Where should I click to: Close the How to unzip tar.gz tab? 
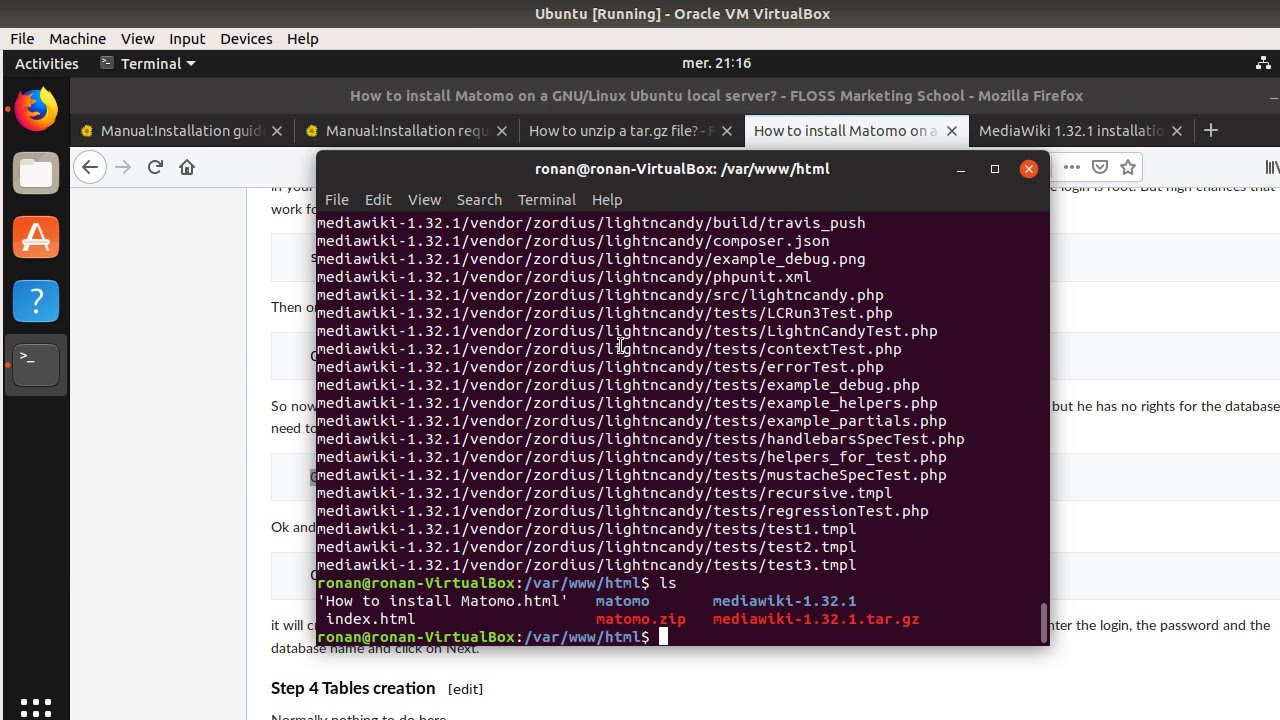tap(727, 131)
